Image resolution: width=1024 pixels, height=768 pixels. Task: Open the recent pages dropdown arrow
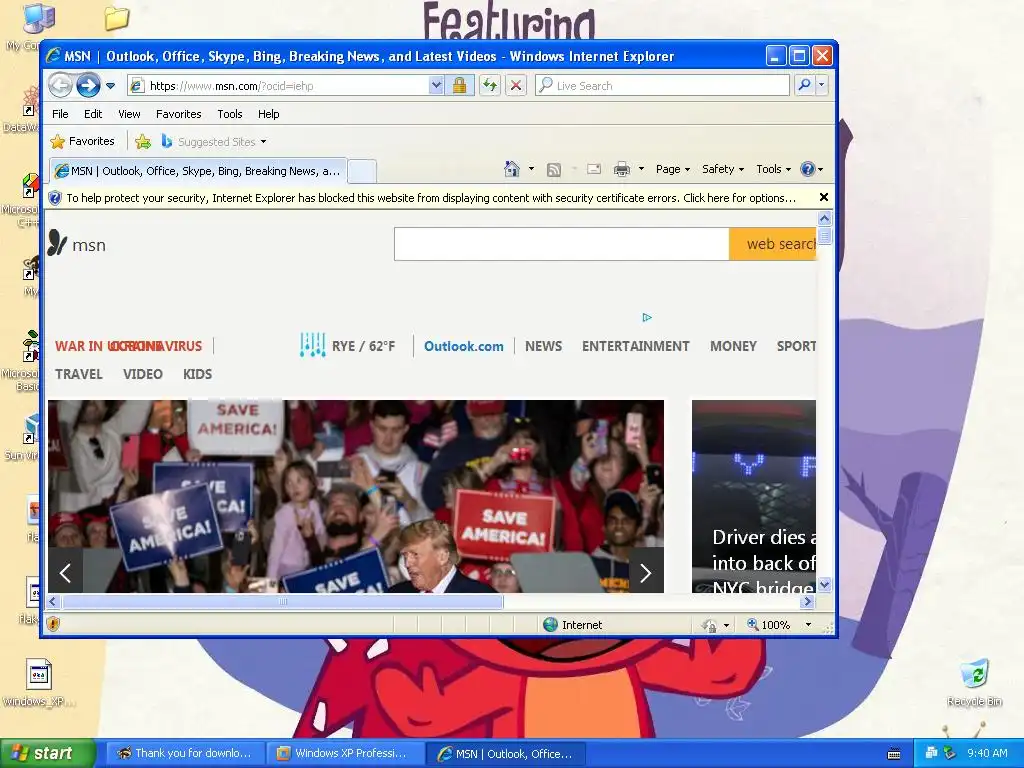point(110,86)
